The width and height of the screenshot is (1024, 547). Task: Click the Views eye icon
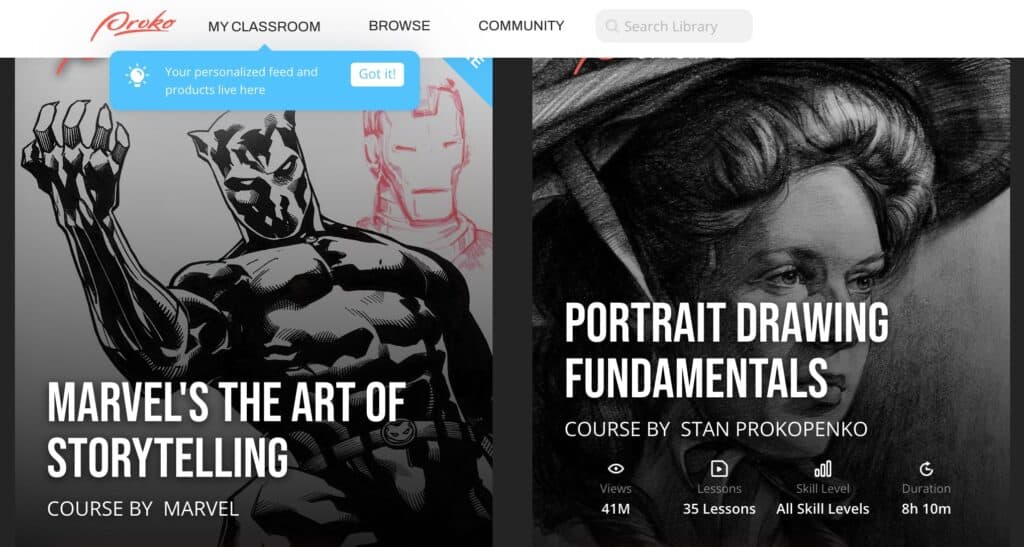click(615, 469)
